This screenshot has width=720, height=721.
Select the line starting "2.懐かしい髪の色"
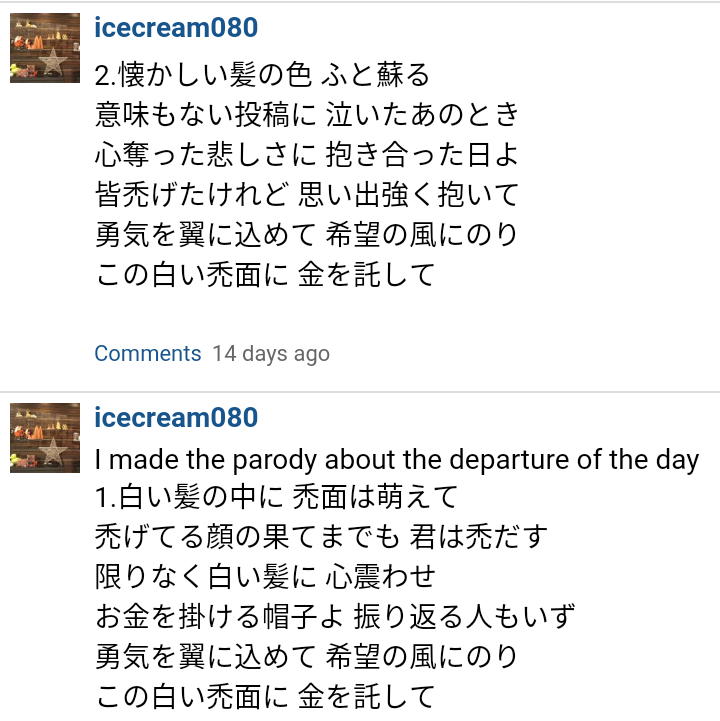[x=262, y=75]
